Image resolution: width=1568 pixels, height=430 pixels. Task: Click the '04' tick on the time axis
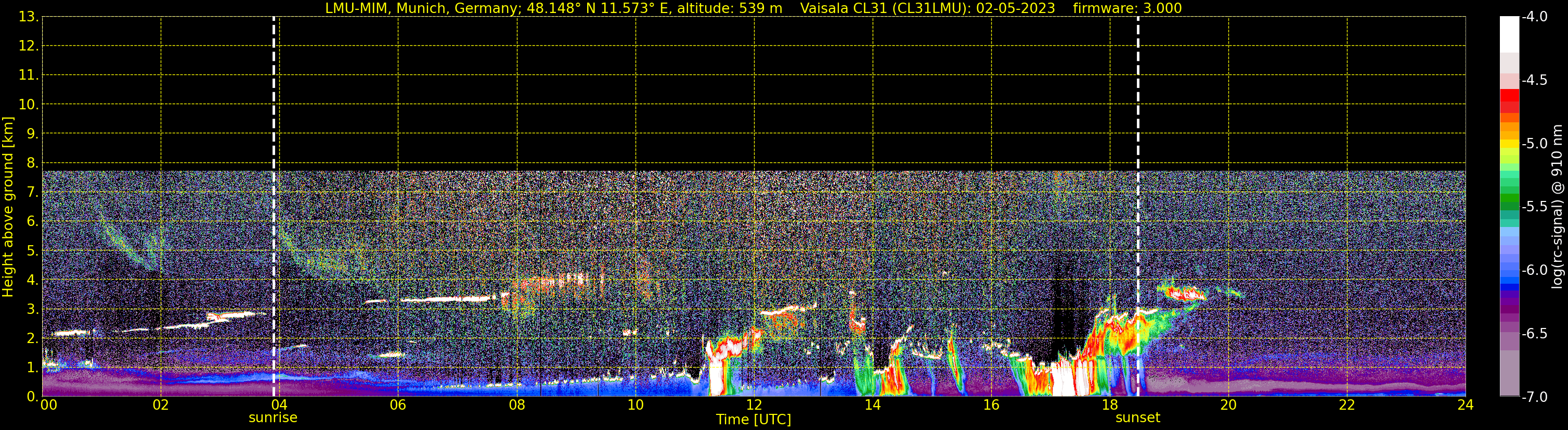tap(279, 405)
